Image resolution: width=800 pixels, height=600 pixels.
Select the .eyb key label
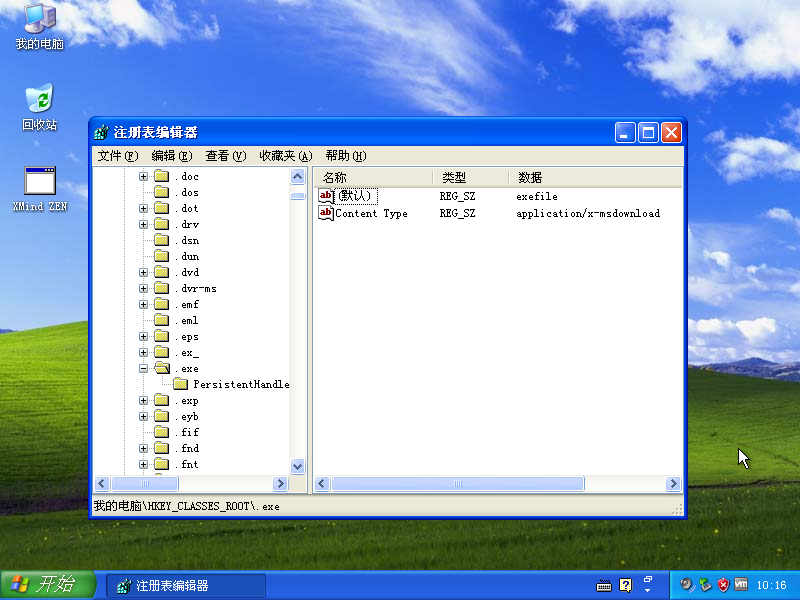[187, 416]
